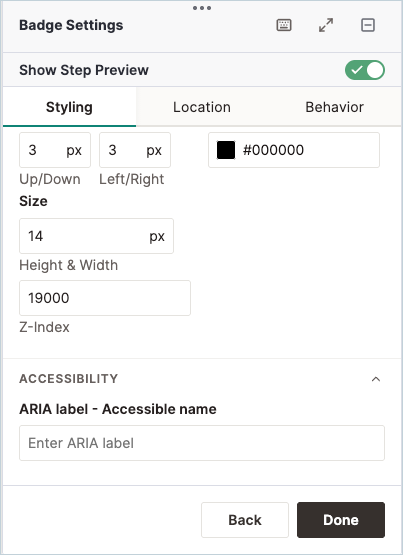Open the keyboard shortcuts icon
403x555 pixels.
[x=284, y=25]
